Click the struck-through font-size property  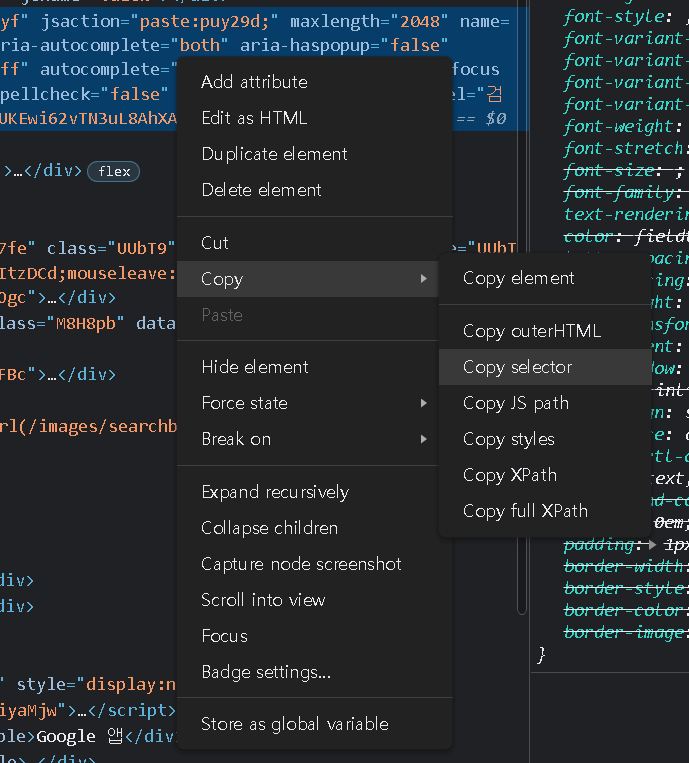[609, 170]
